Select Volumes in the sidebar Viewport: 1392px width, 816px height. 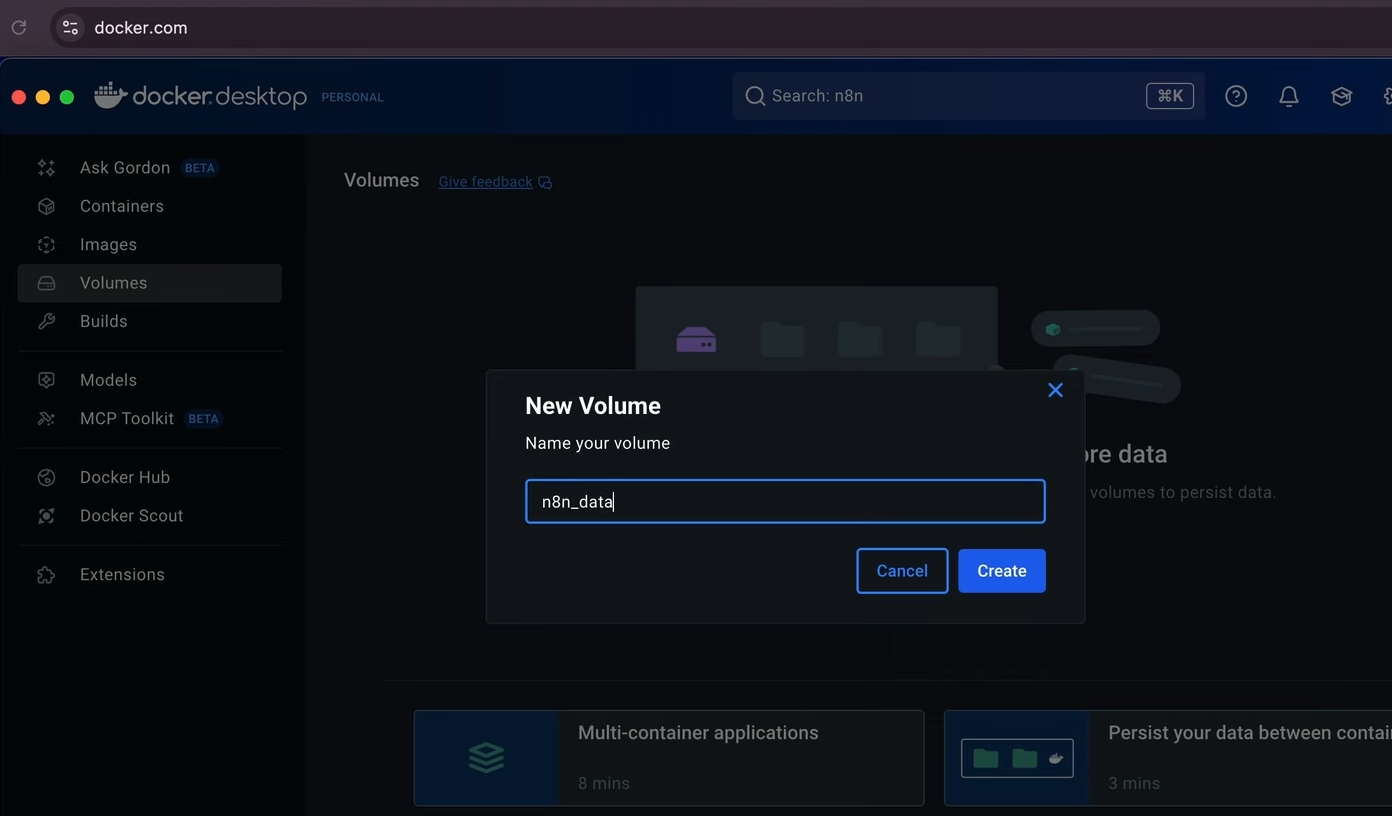[149, 283]
